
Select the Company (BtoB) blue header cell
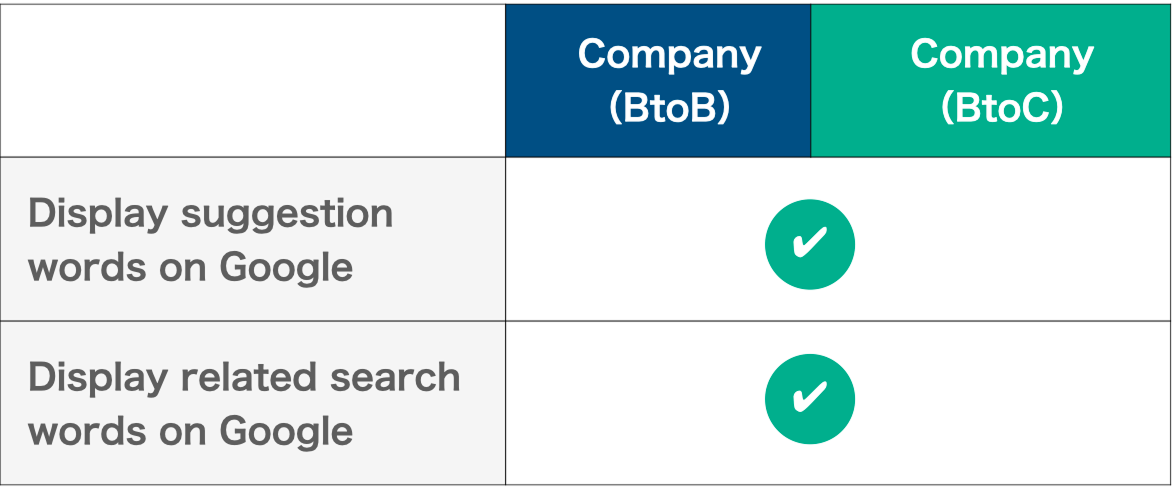coord(658,81)
